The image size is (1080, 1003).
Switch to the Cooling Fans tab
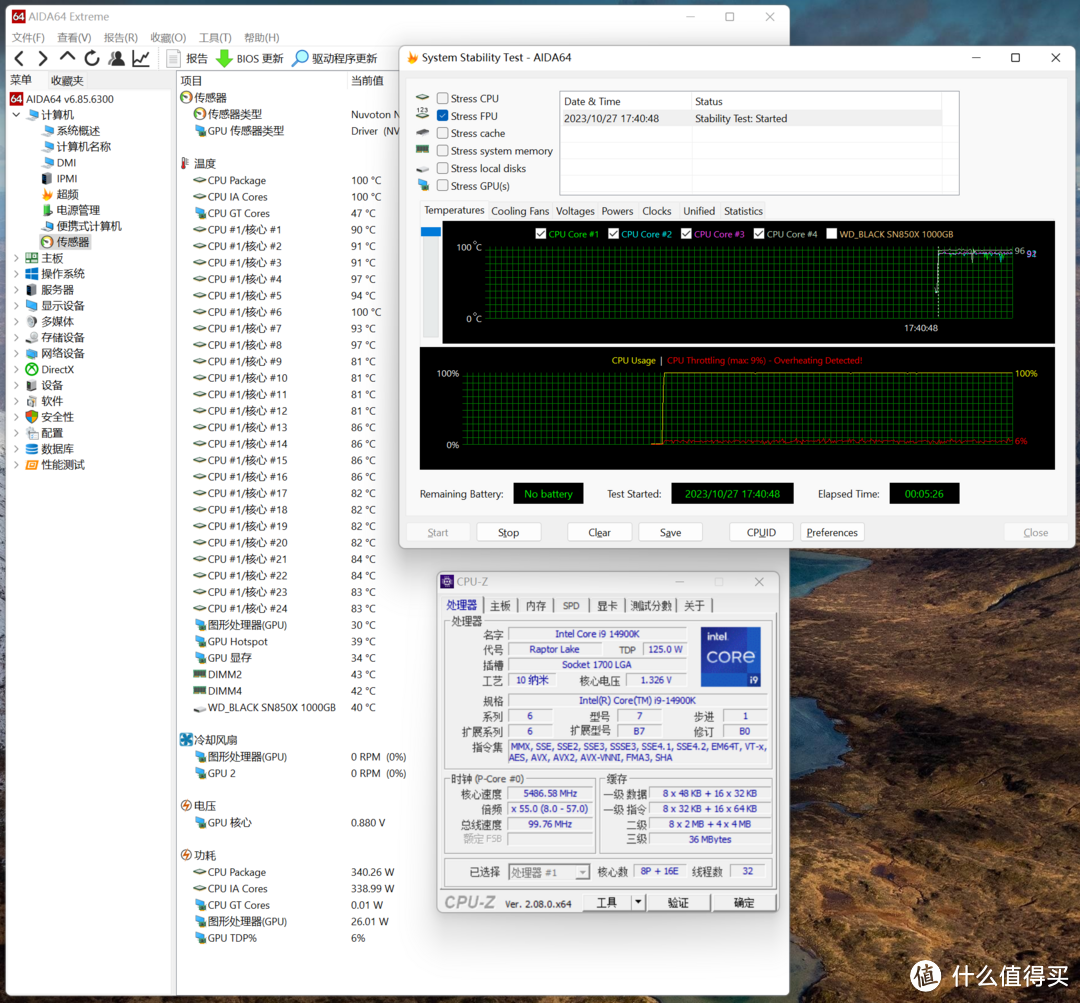520,211
